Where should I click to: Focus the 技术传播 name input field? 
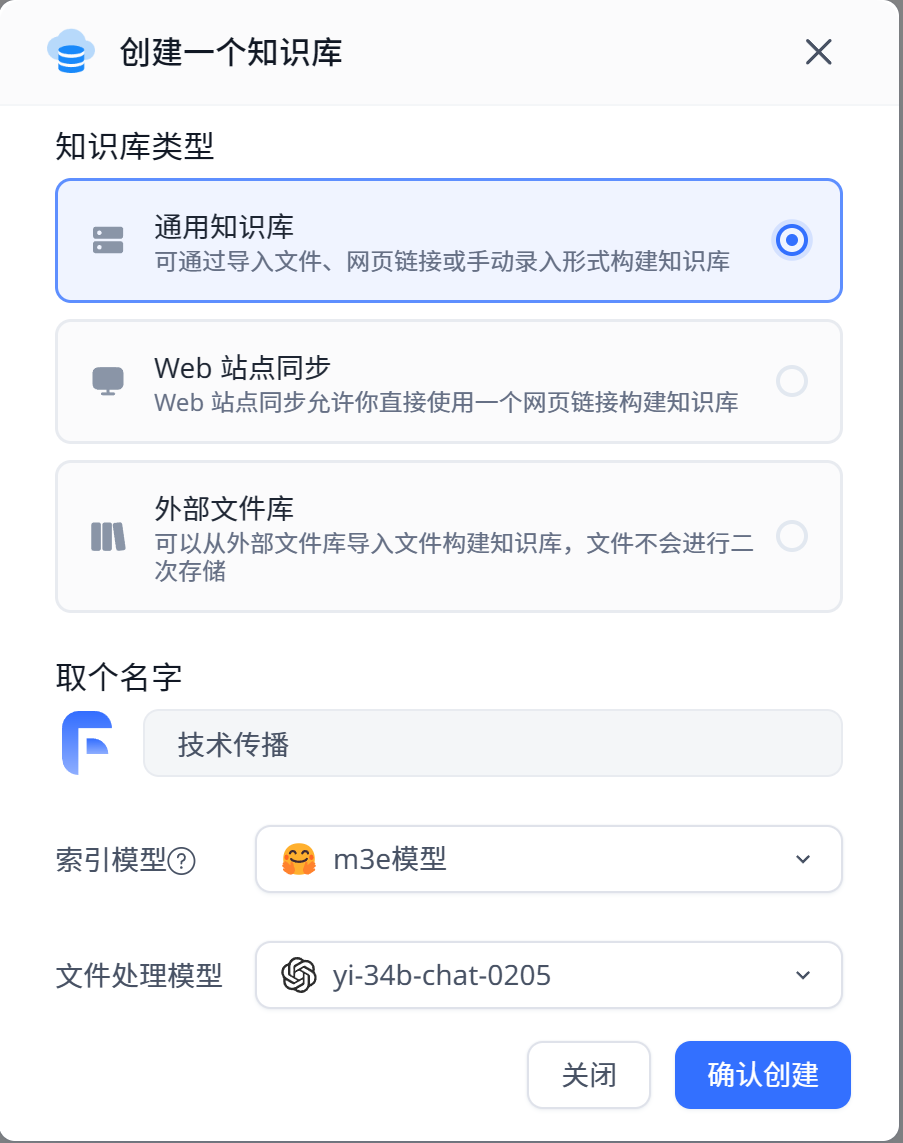pyautogui.click(x=492, y=743)
